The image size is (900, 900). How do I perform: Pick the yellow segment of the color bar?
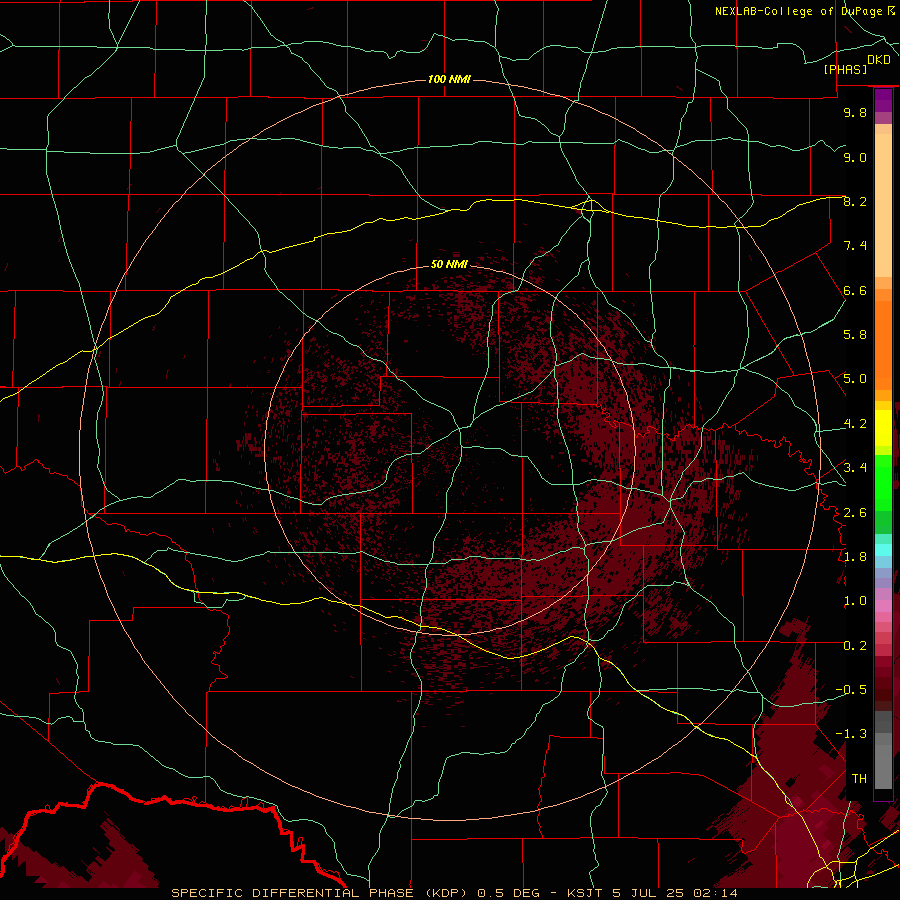[883, 428]
